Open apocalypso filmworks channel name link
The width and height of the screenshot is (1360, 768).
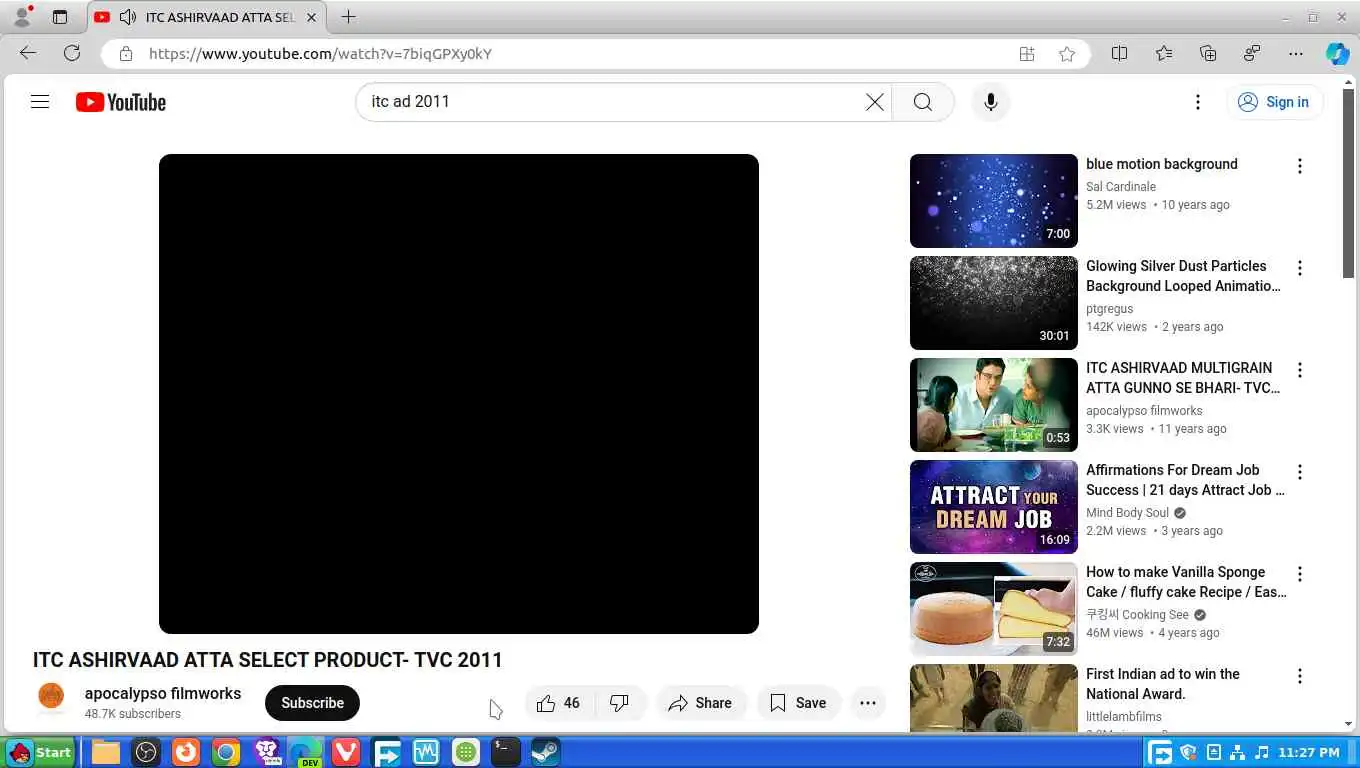(163, 693)
